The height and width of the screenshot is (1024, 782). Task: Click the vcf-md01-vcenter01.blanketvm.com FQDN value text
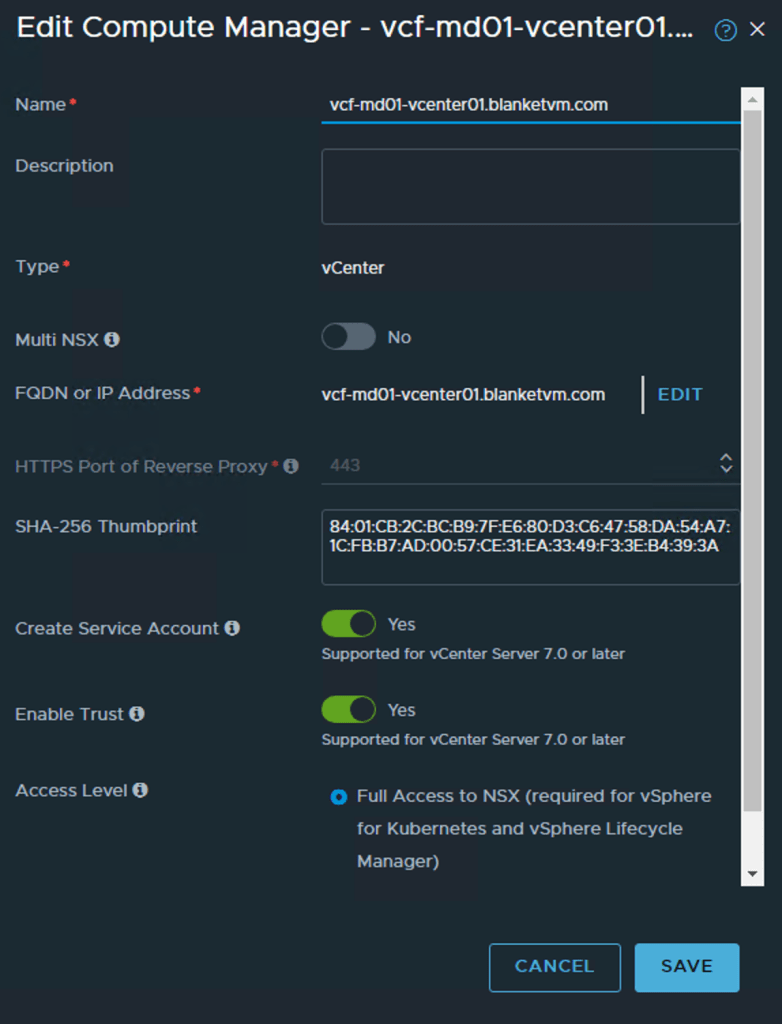point(463,394)
